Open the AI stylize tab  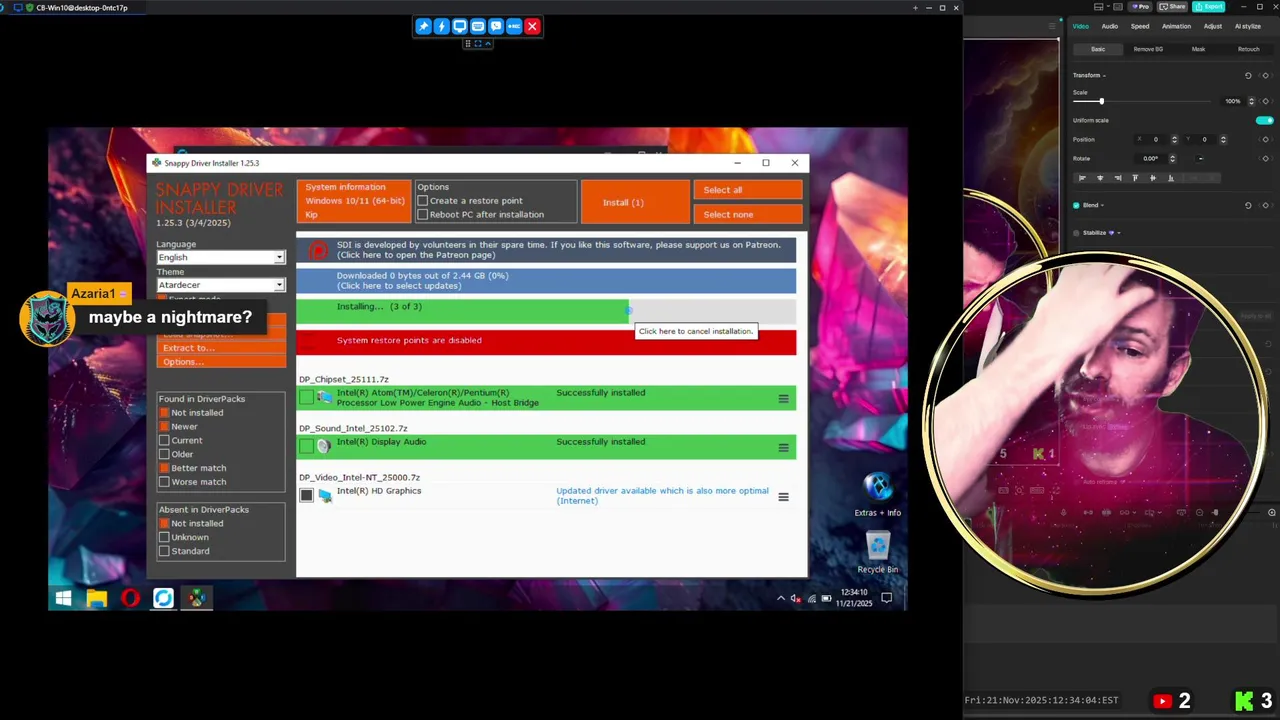coord(1248,26)
